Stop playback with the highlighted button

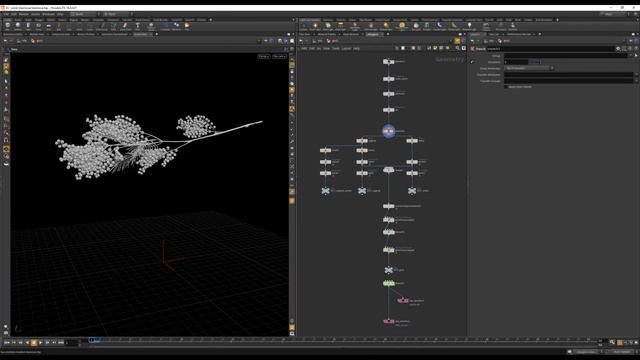[34, 342]
